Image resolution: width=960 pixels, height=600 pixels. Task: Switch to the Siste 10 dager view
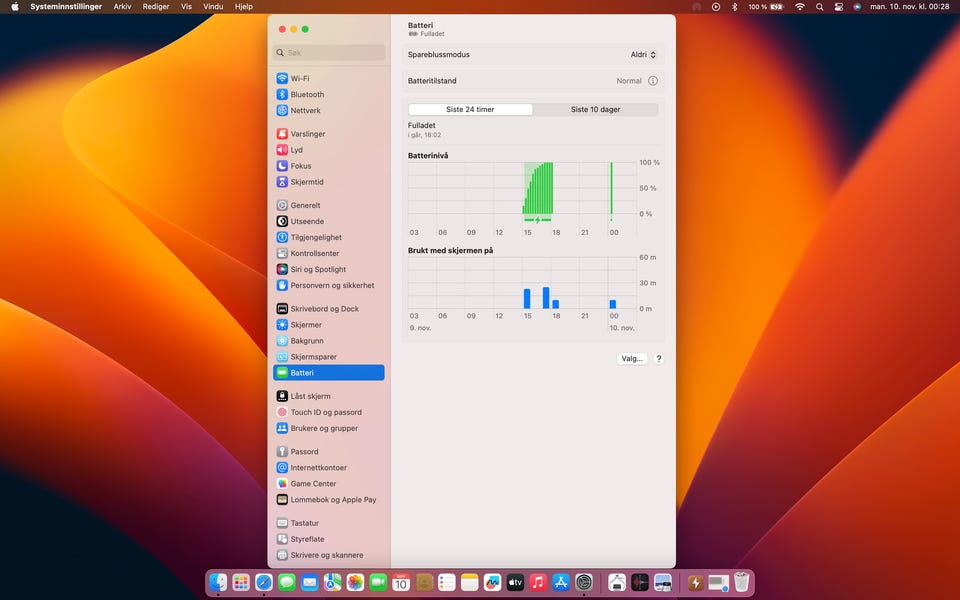tap(595, 109)
